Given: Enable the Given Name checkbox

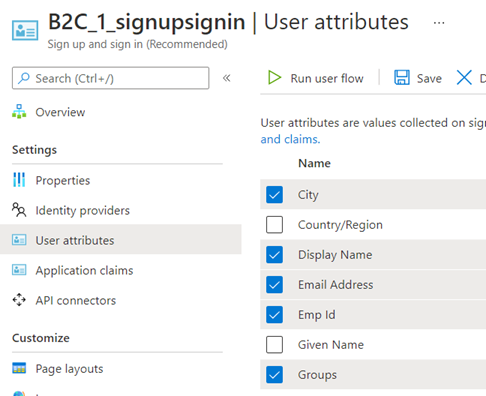Looking at the screenshot, I should [274, 345].
